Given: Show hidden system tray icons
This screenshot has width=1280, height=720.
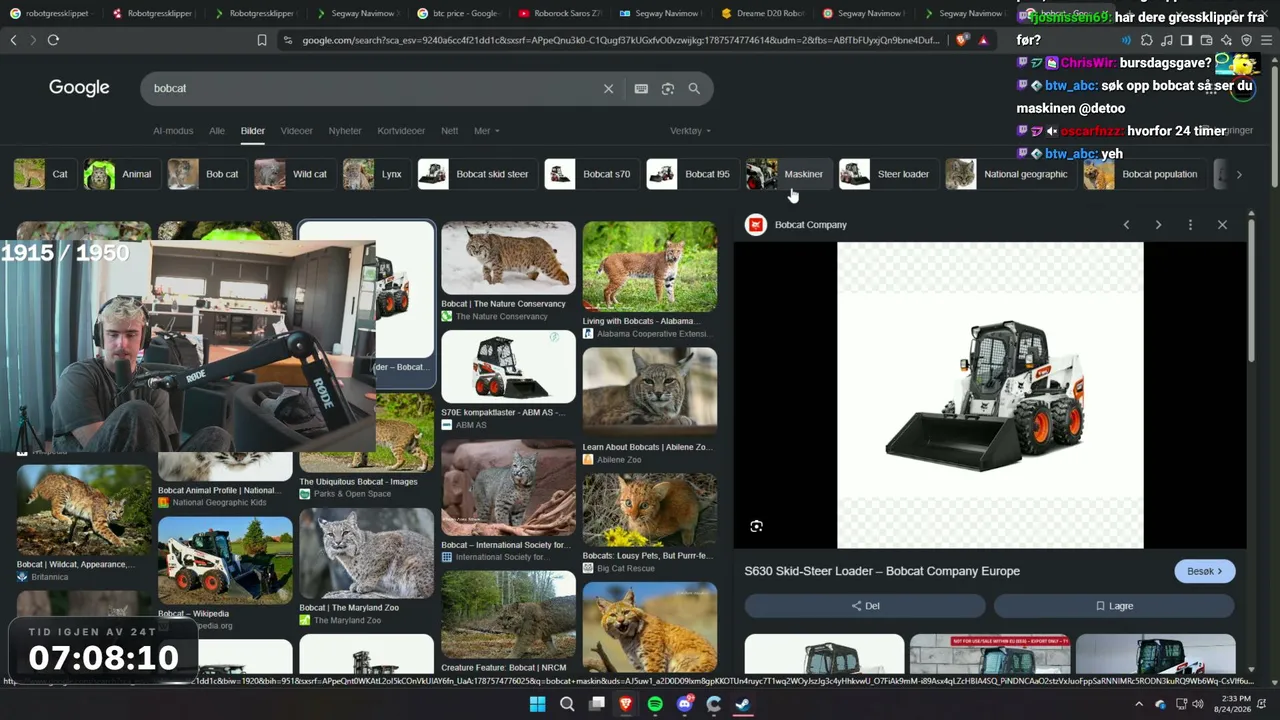Looking at the screenshot, I should [1138, 704].
